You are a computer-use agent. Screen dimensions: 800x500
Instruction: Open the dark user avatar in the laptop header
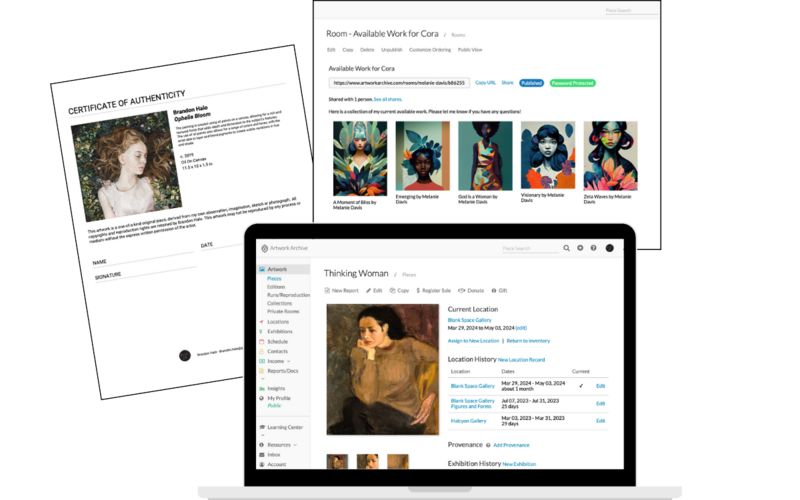(x=609, y=248)
